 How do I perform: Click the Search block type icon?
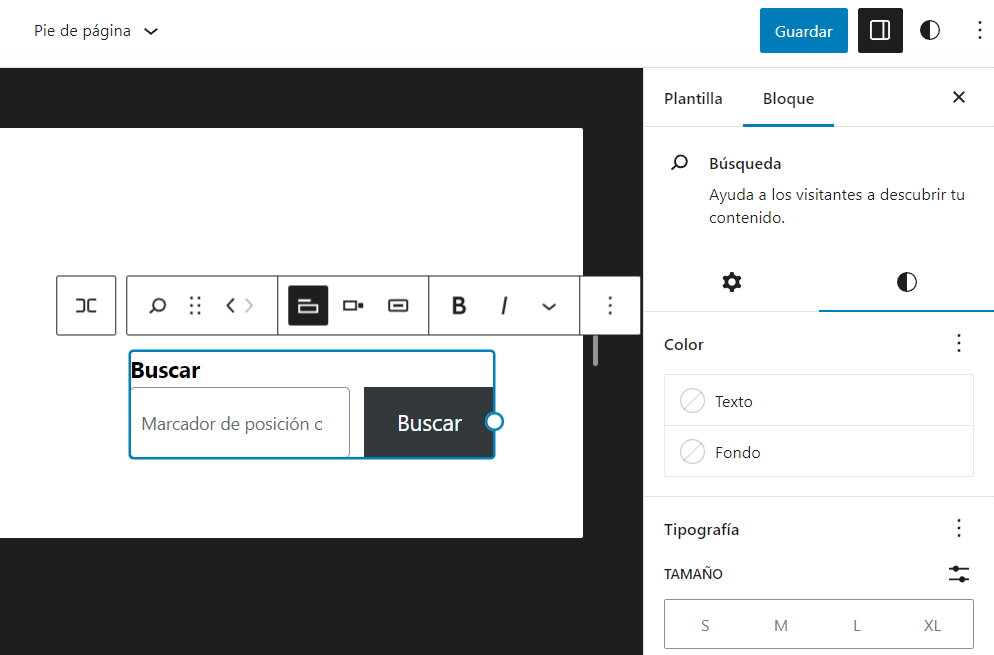157,306
